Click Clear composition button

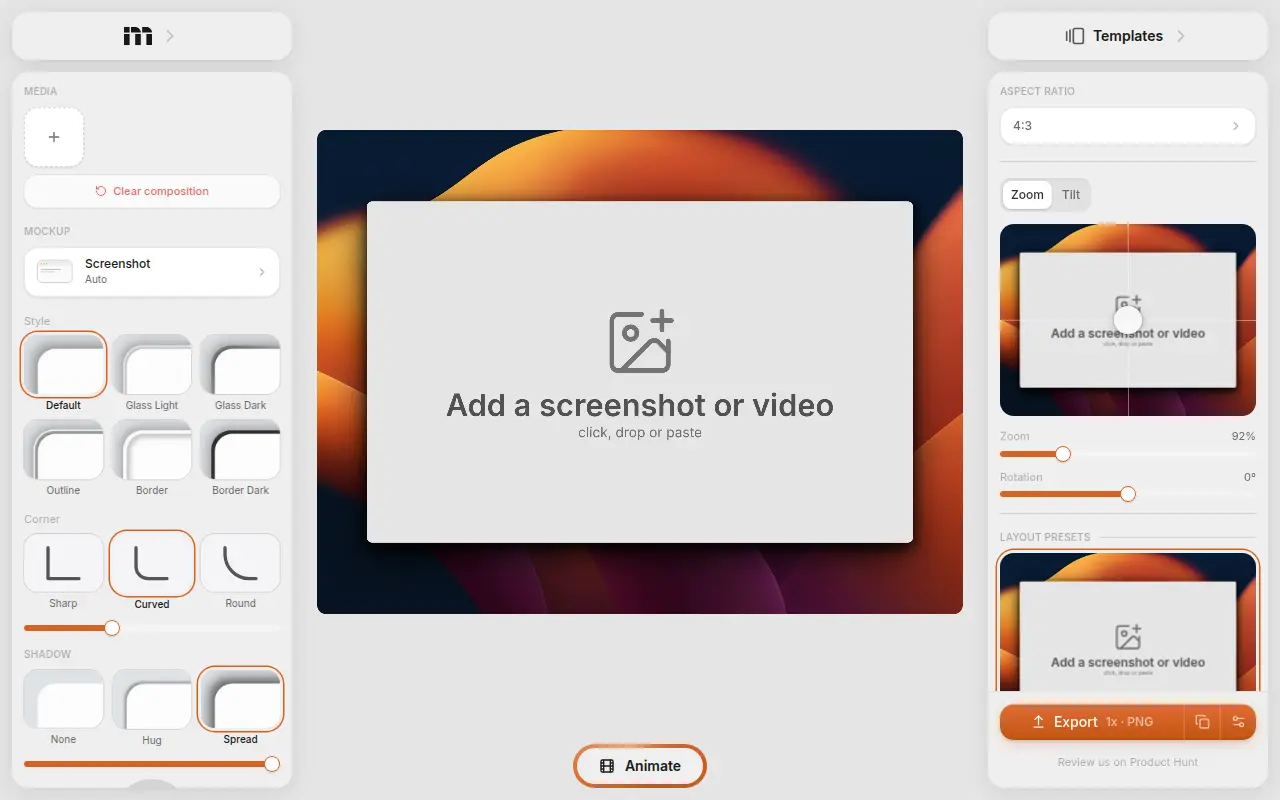pyautogui.click(x=152, y=191)
